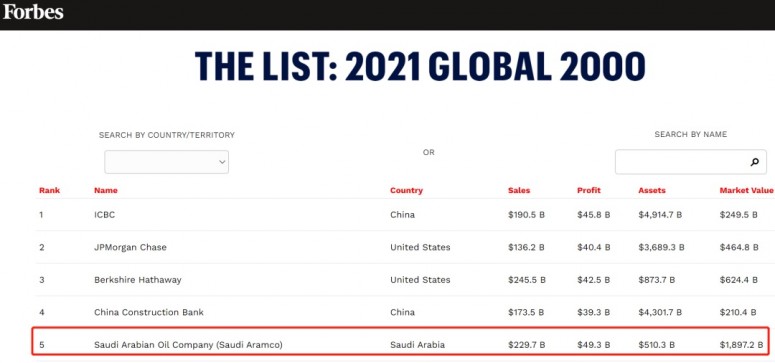
Task: Open the China Construction Bank entry
Action: click(149, 312)
